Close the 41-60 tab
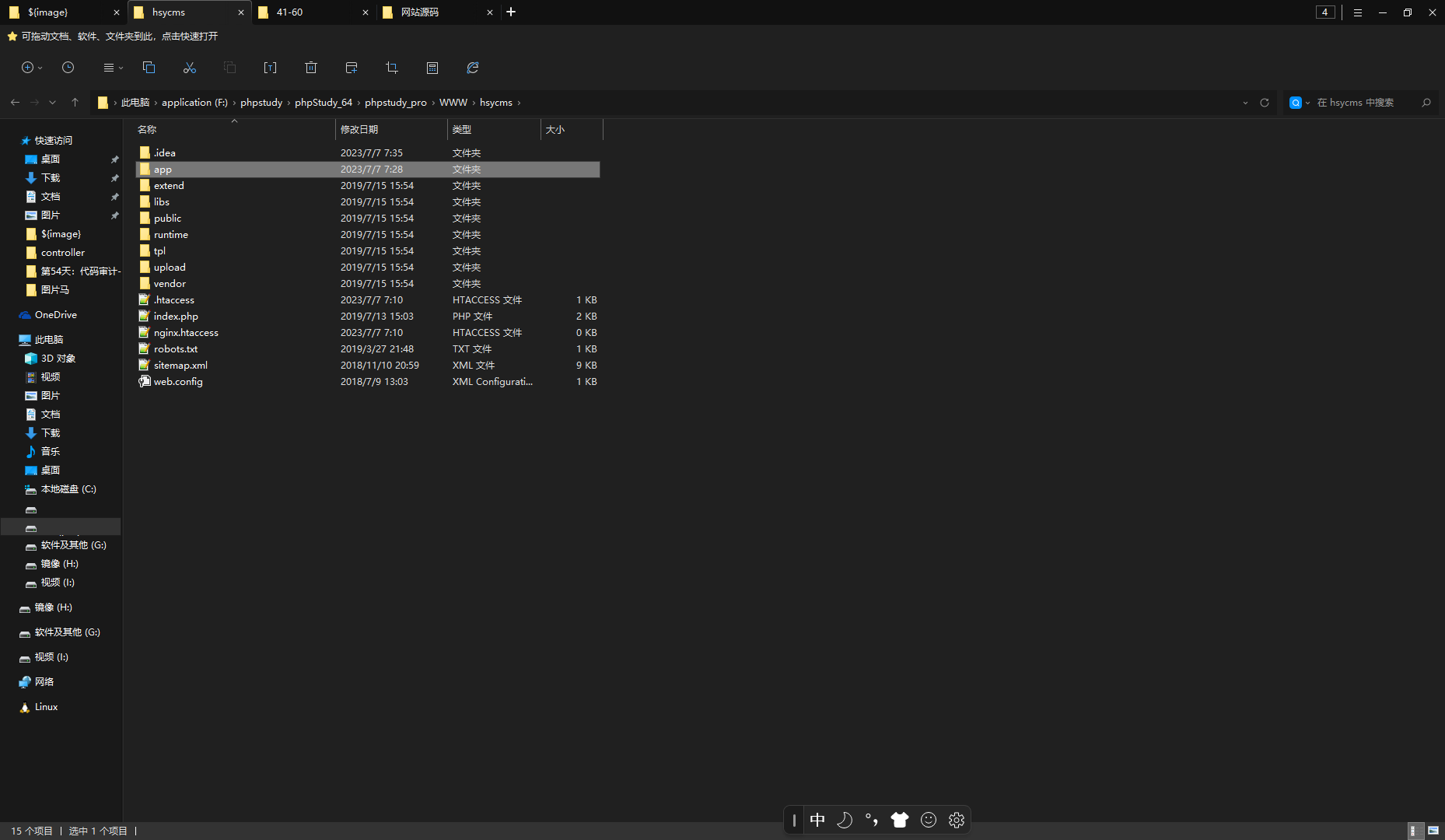 (x=366, y=12)
